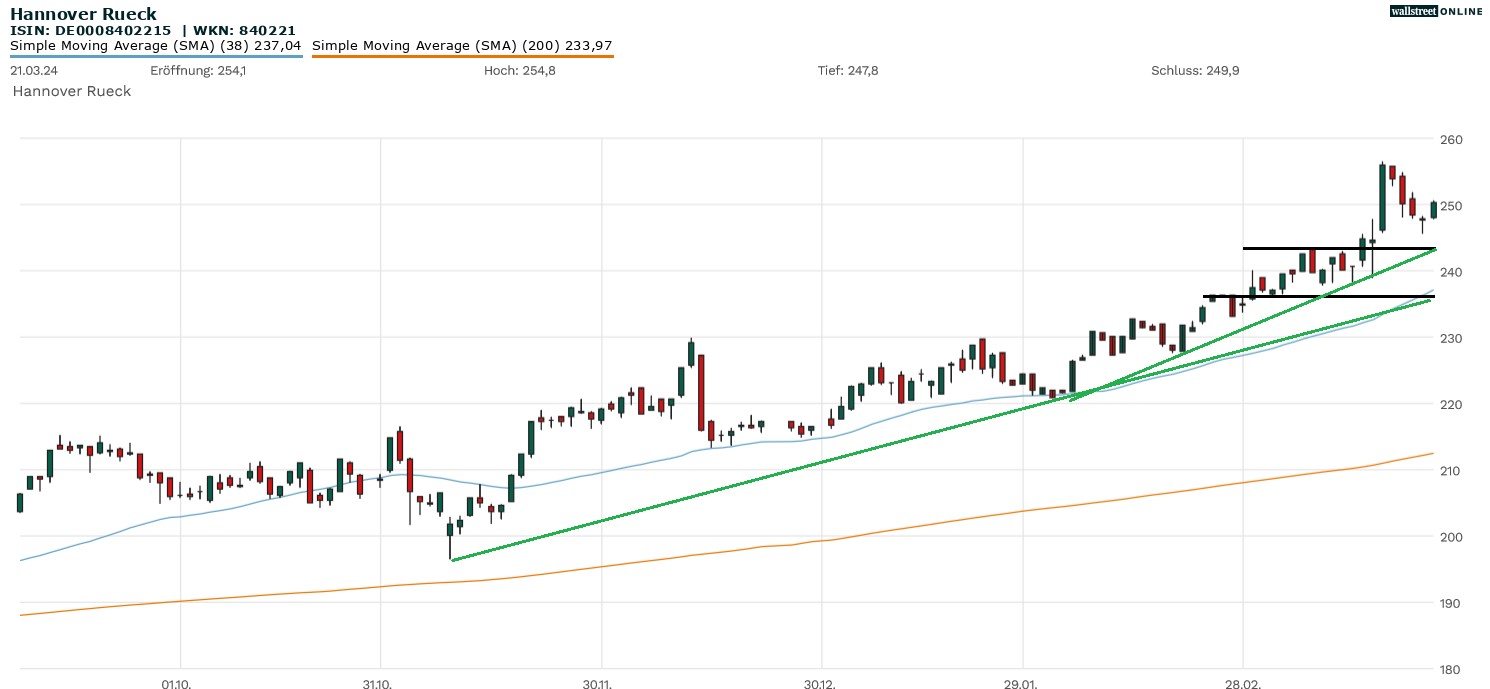This screenshot has height=689, width=1490.
Task: Click the orange underline beneath SMA (200)
Action: [462, 56]
